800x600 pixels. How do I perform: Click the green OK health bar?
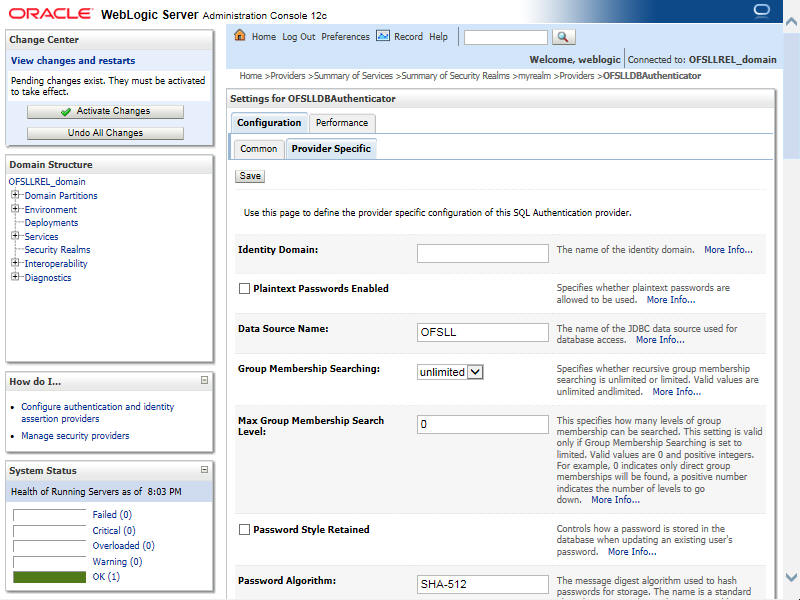point(49,577)
